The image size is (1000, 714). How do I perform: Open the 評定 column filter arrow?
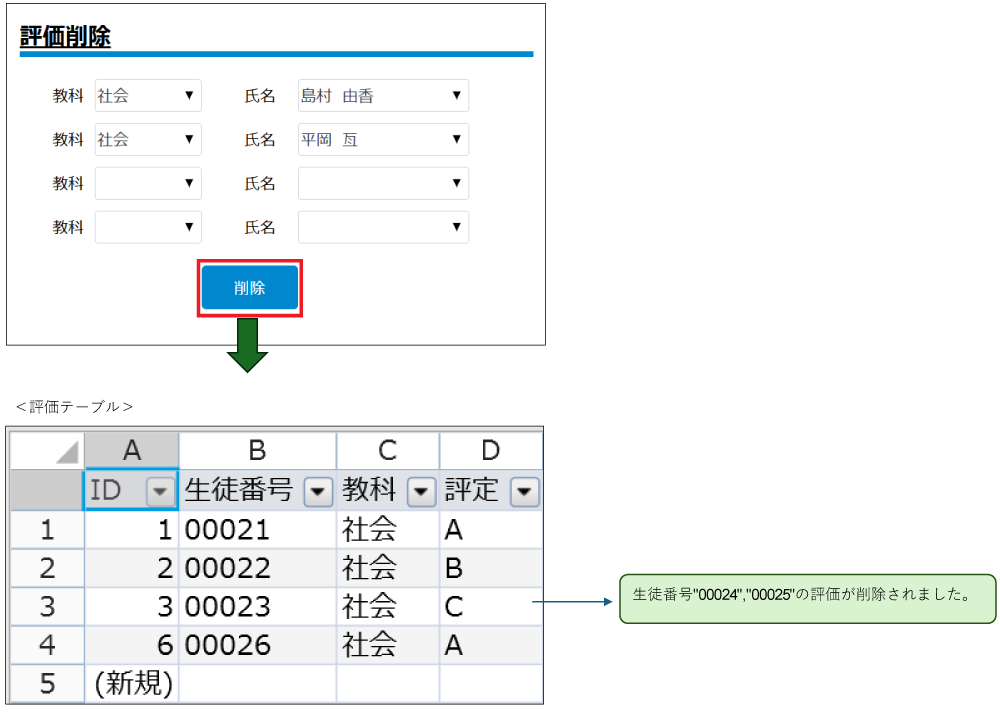tap(524, 492)
